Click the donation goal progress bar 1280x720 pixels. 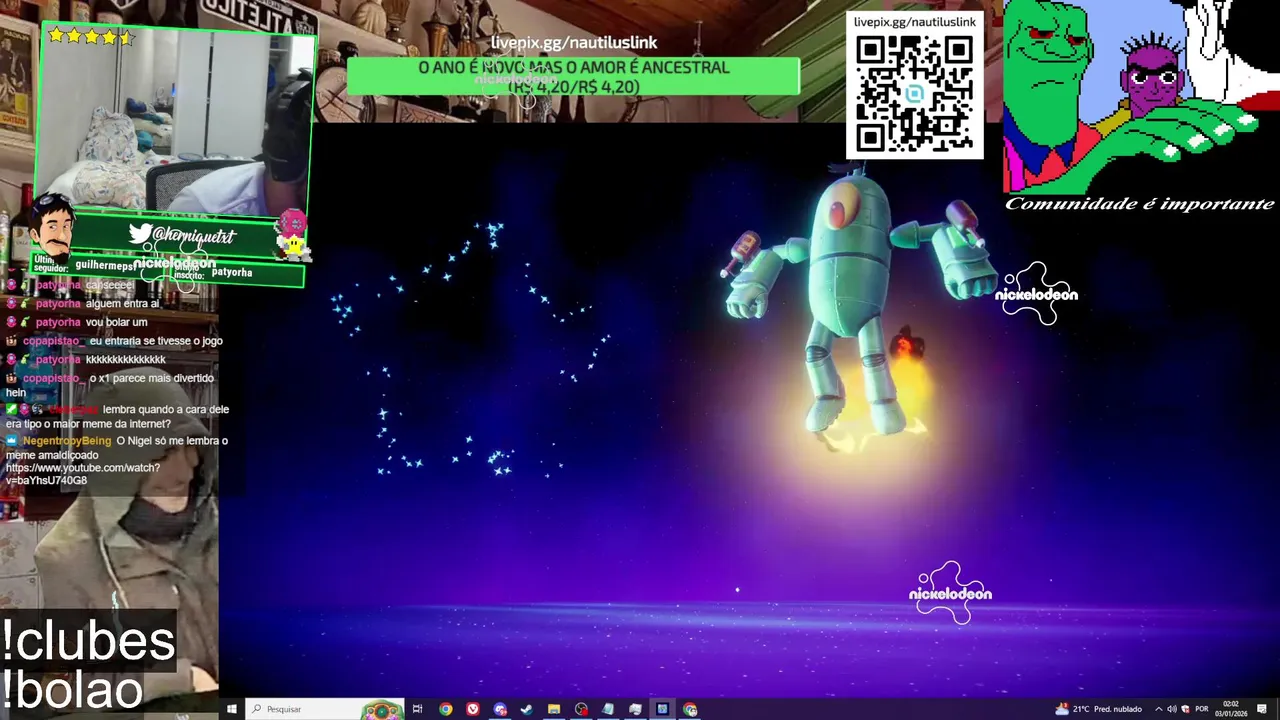pyautogui.click(x=573, y=77)
